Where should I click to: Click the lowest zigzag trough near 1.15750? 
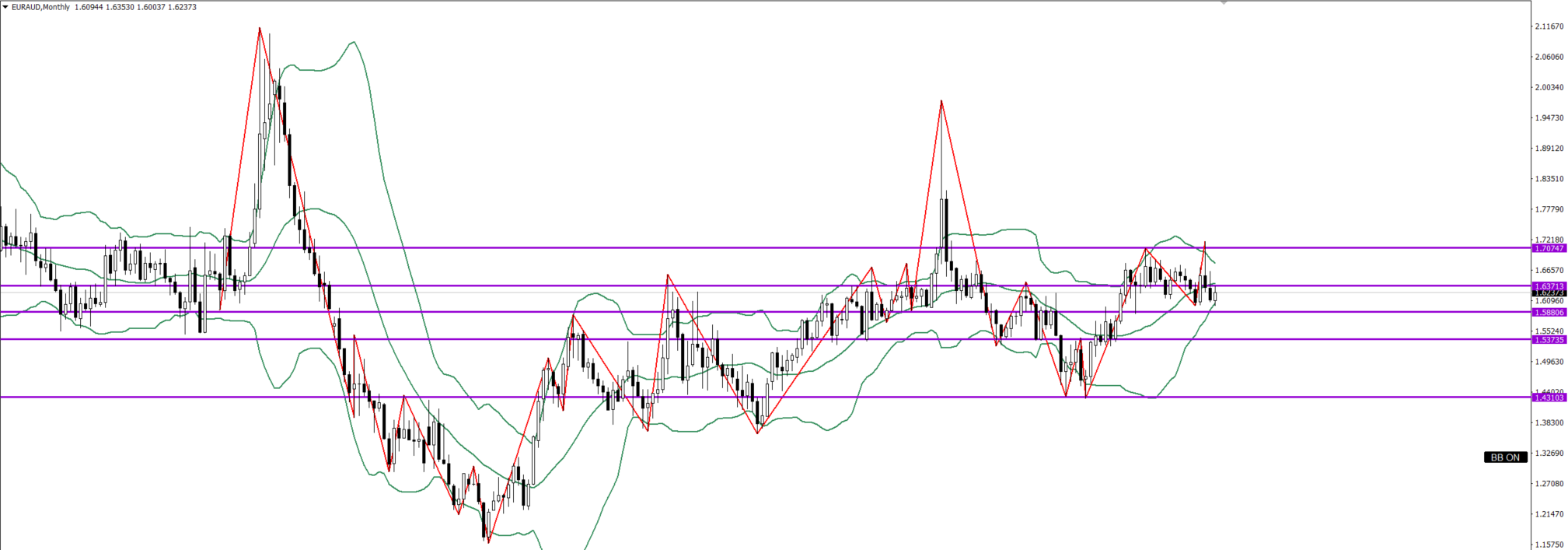(488, 541)
